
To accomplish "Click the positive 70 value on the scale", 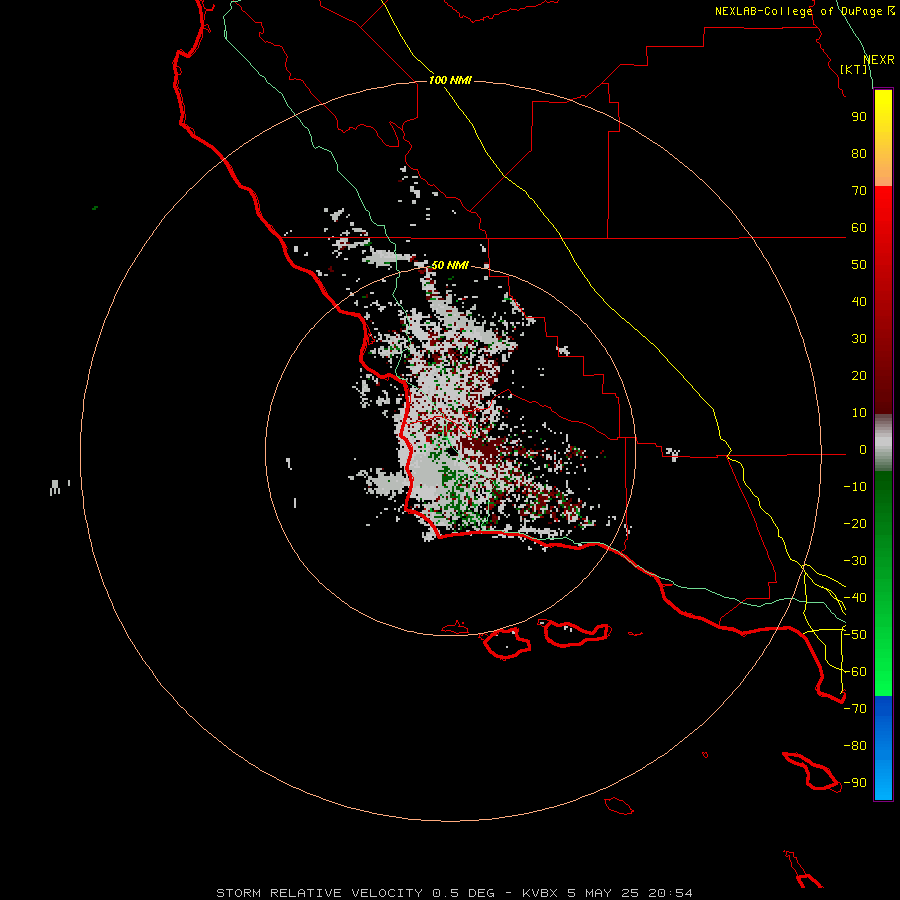I will coord(859,191).
